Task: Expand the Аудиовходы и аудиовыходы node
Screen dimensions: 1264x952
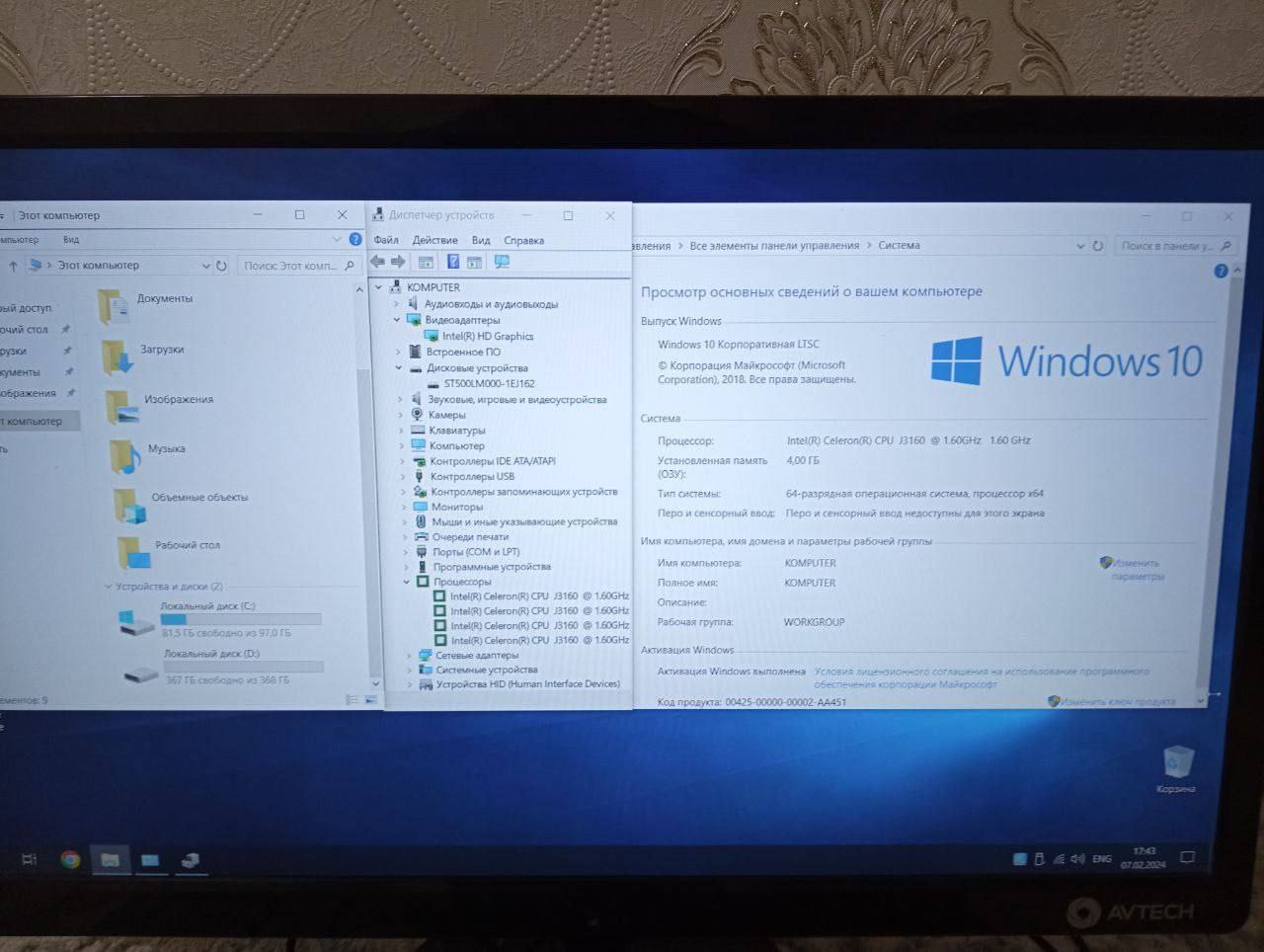Action: point(397,304)
